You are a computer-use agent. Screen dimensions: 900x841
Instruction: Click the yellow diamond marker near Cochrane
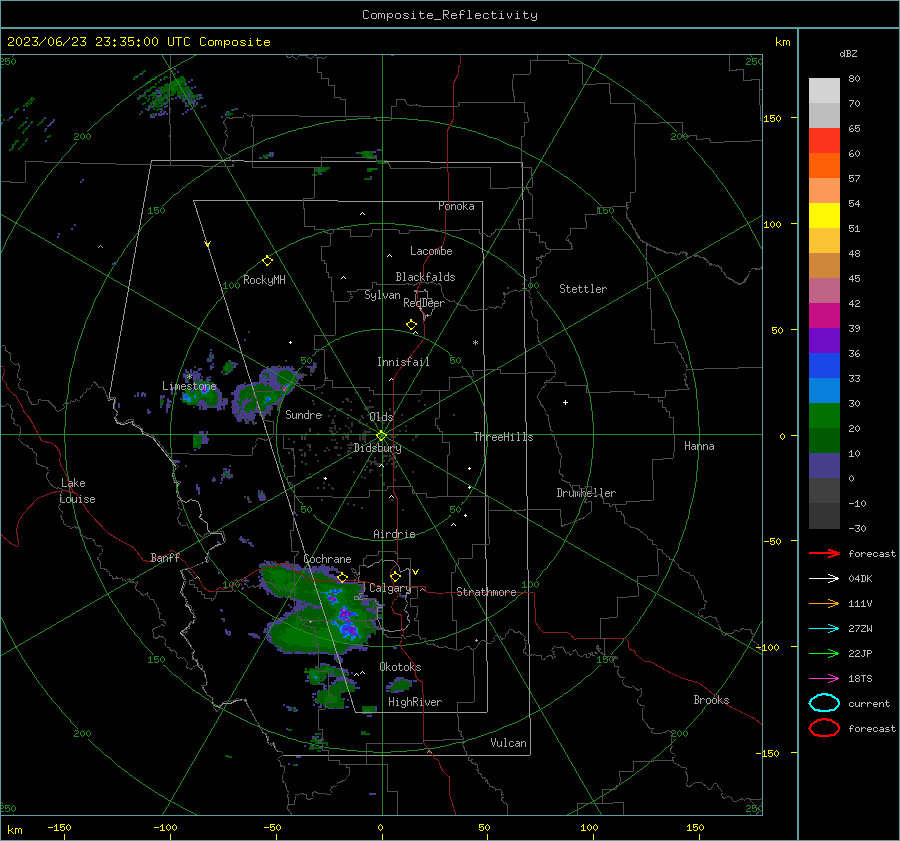tap(343, 577)
